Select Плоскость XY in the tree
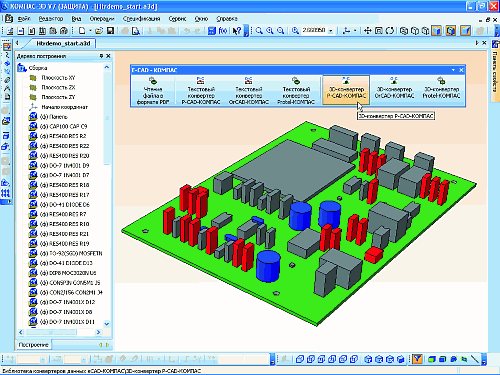This screenshot has height=375, width=500. pyautogui.click(x=58, y=78)
